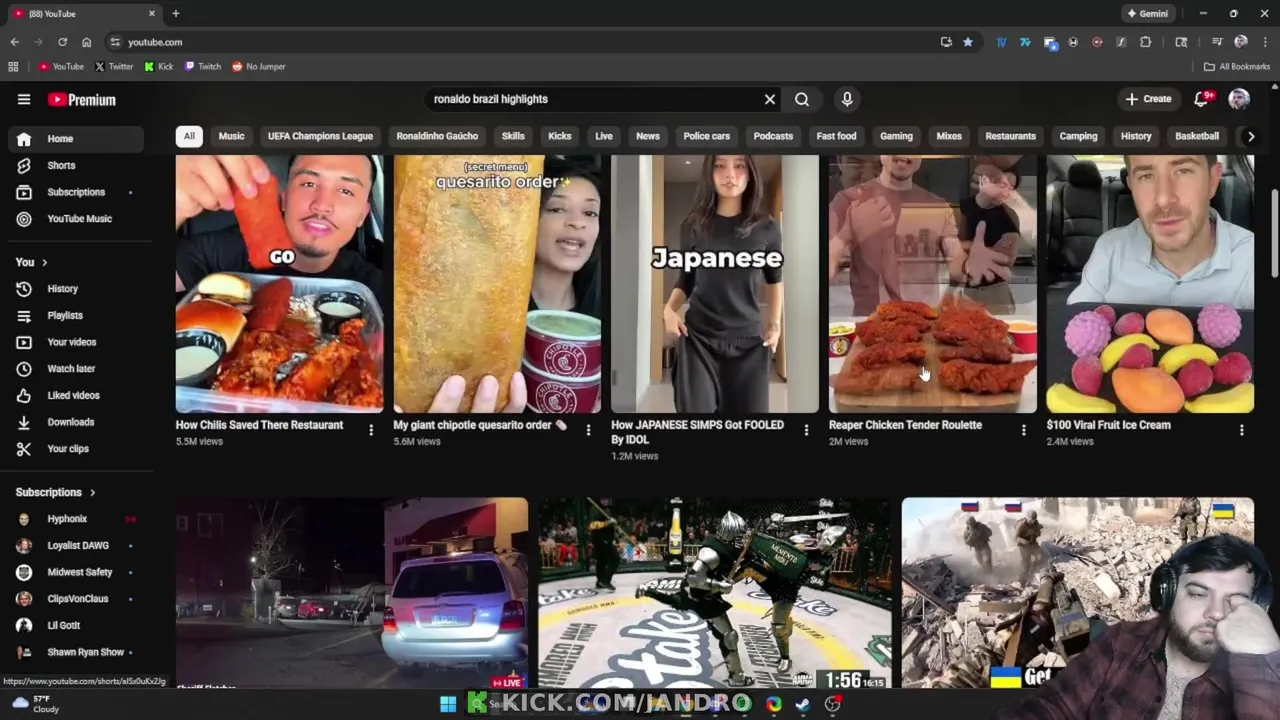Start voice search with microphone icon
This screenshot has width=1280, height=720.
(847, 99)
